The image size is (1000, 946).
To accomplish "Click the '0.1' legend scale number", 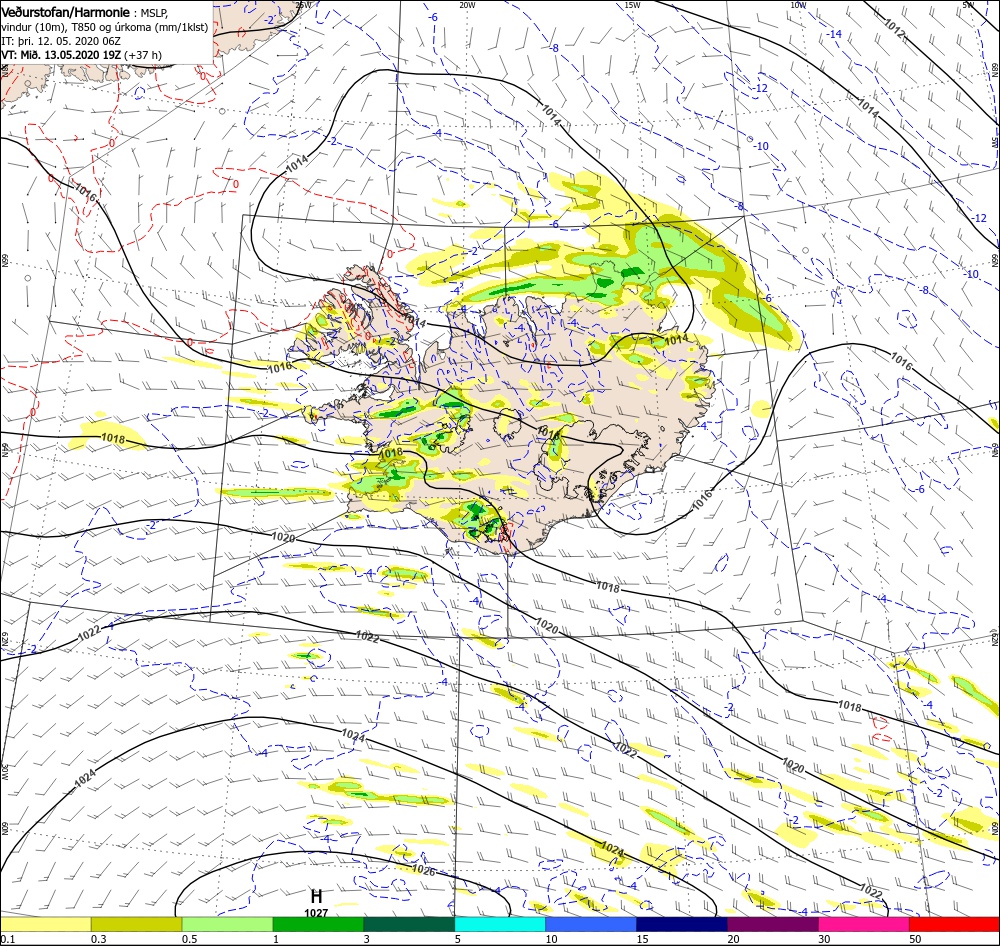I will tap(7, 940).
